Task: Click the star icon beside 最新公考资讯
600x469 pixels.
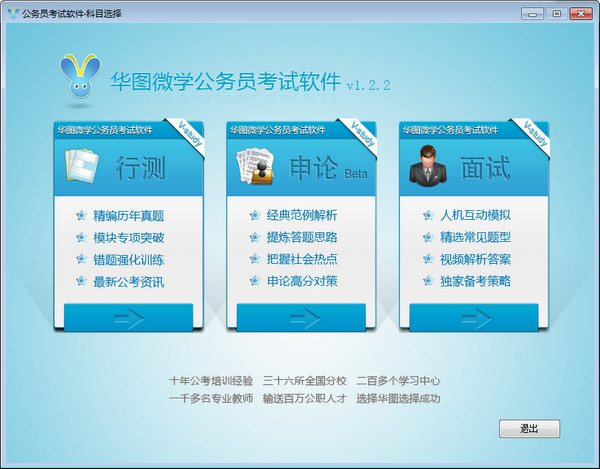Action: 81,282
